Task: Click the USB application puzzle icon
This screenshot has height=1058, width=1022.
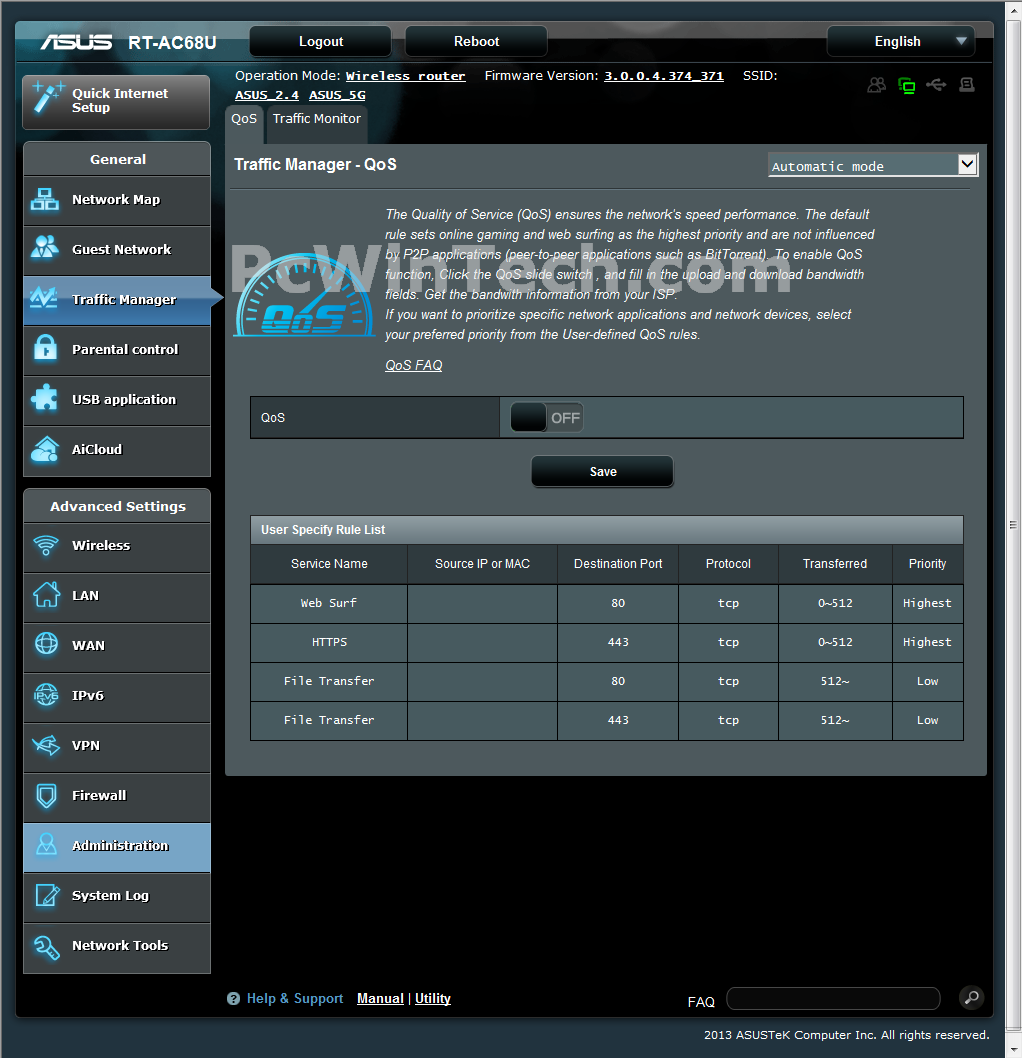Action: click(x=45, y=398)
